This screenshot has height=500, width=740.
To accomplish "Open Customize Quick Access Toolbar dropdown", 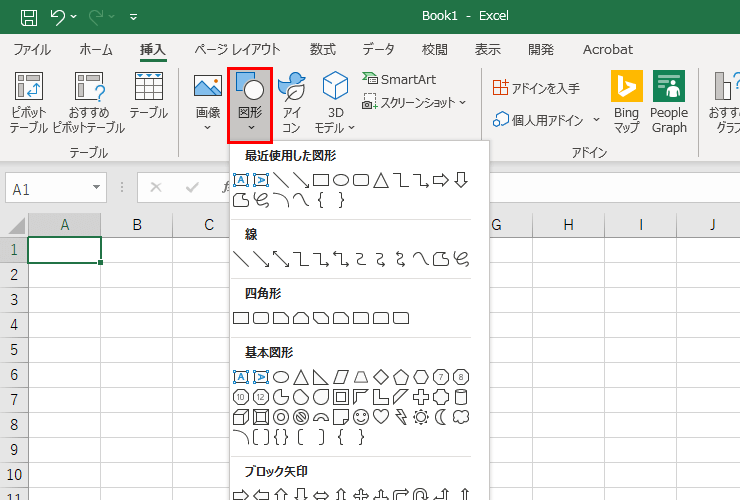I will coord(134,17).
